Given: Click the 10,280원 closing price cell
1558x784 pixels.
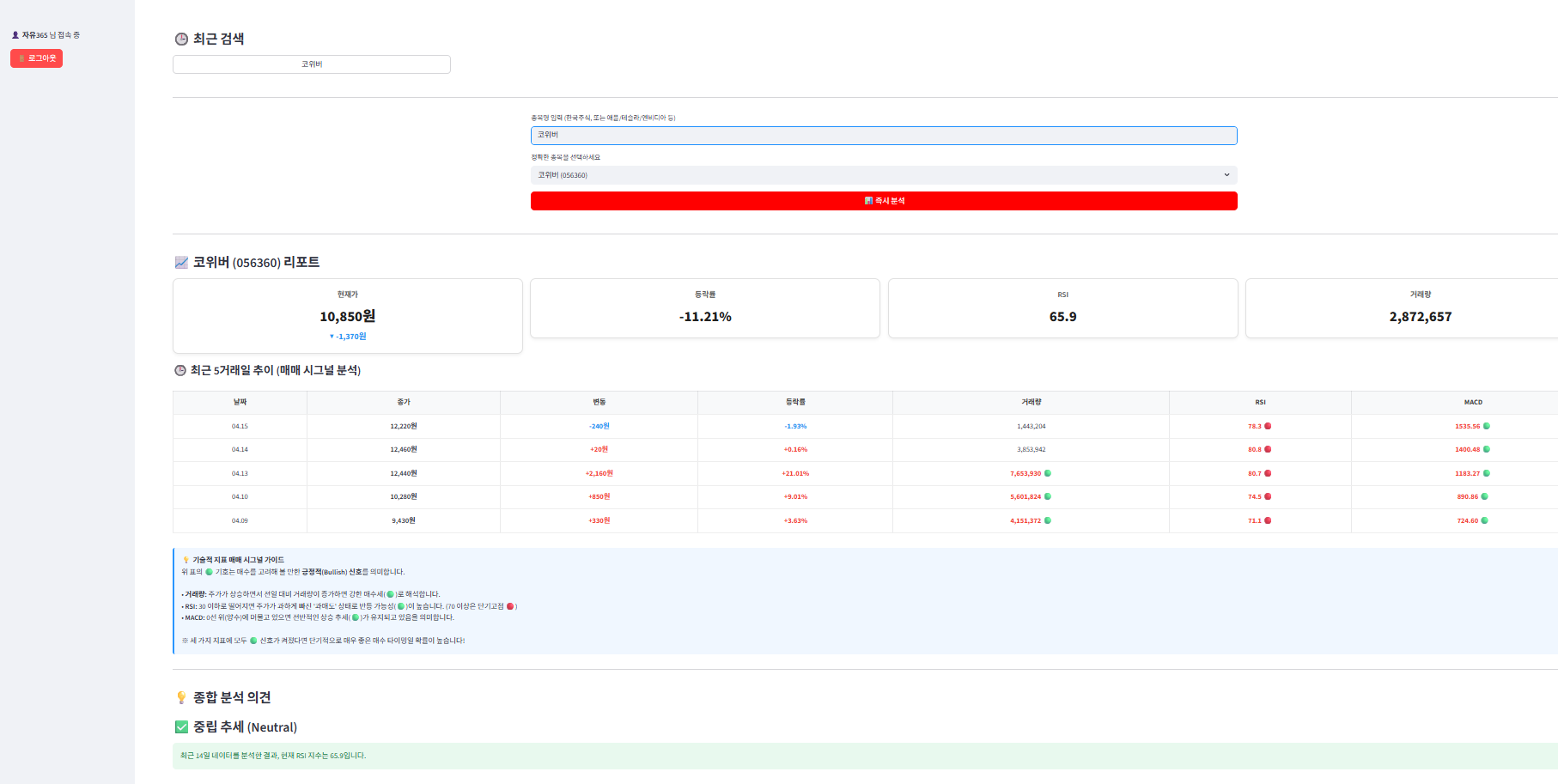Looking at the screenshot, I should click(404, 496).
